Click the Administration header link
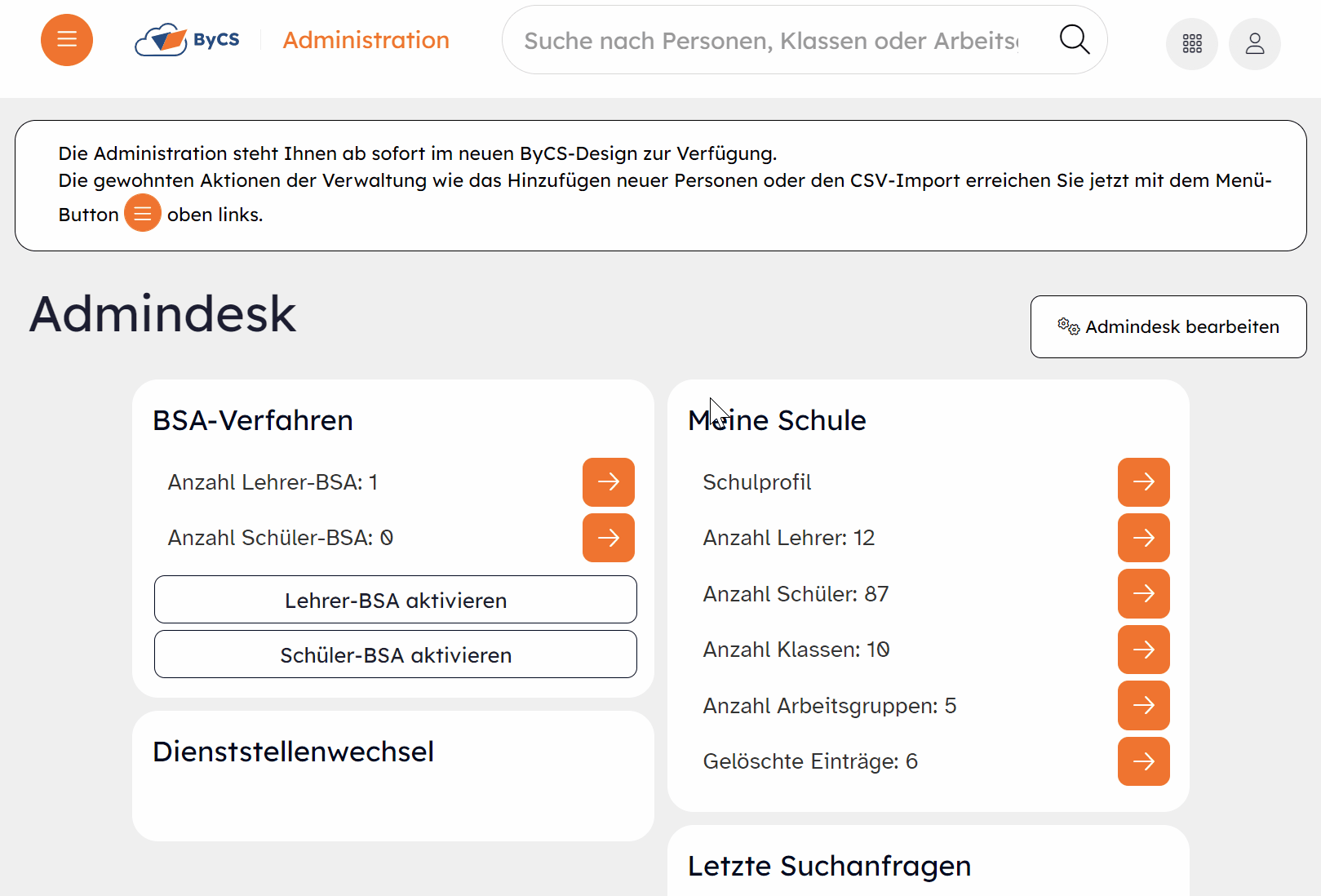Image resolution: width=1321 pixels, height=896 pixels. 366,40
